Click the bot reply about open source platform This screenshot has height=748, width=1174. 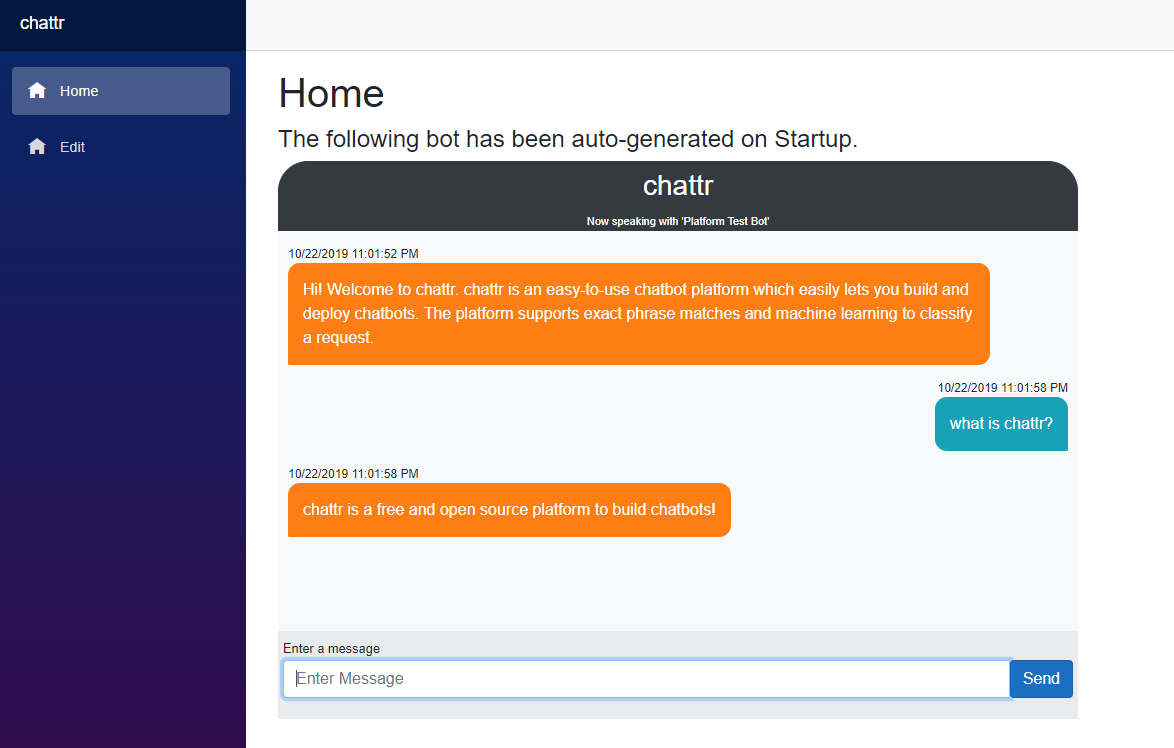pyautogui.click(x=509, y=510)
